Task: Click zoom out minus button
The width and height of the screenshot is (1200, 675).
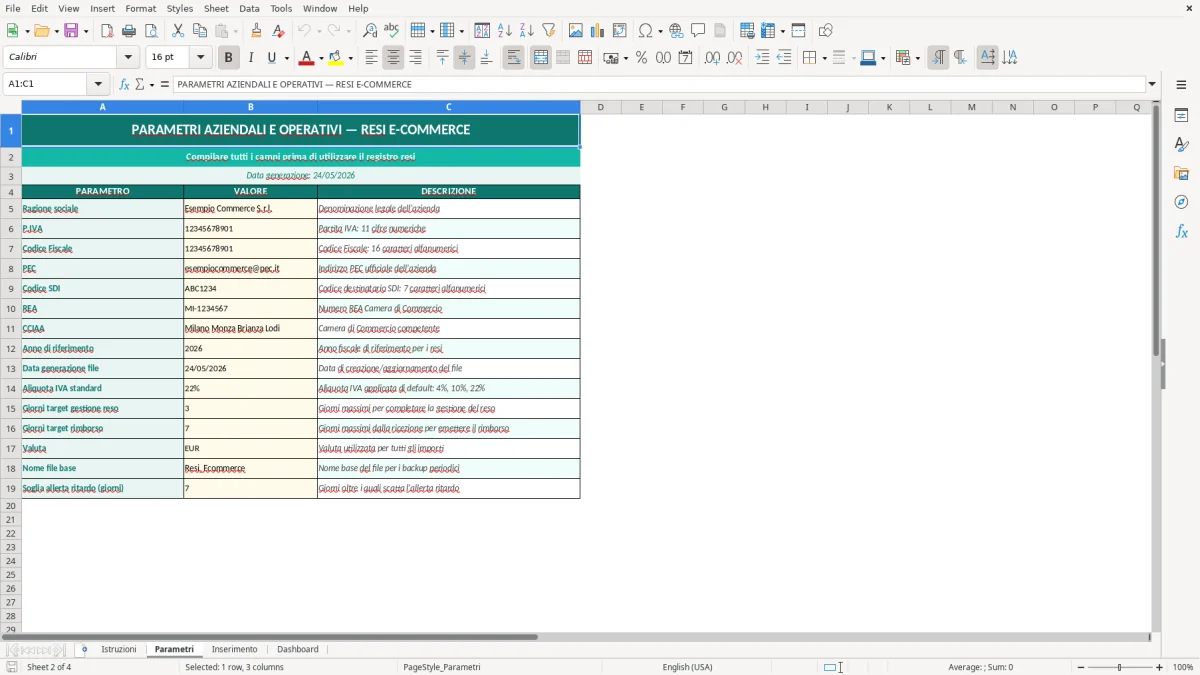Action: click(1081, 667)
